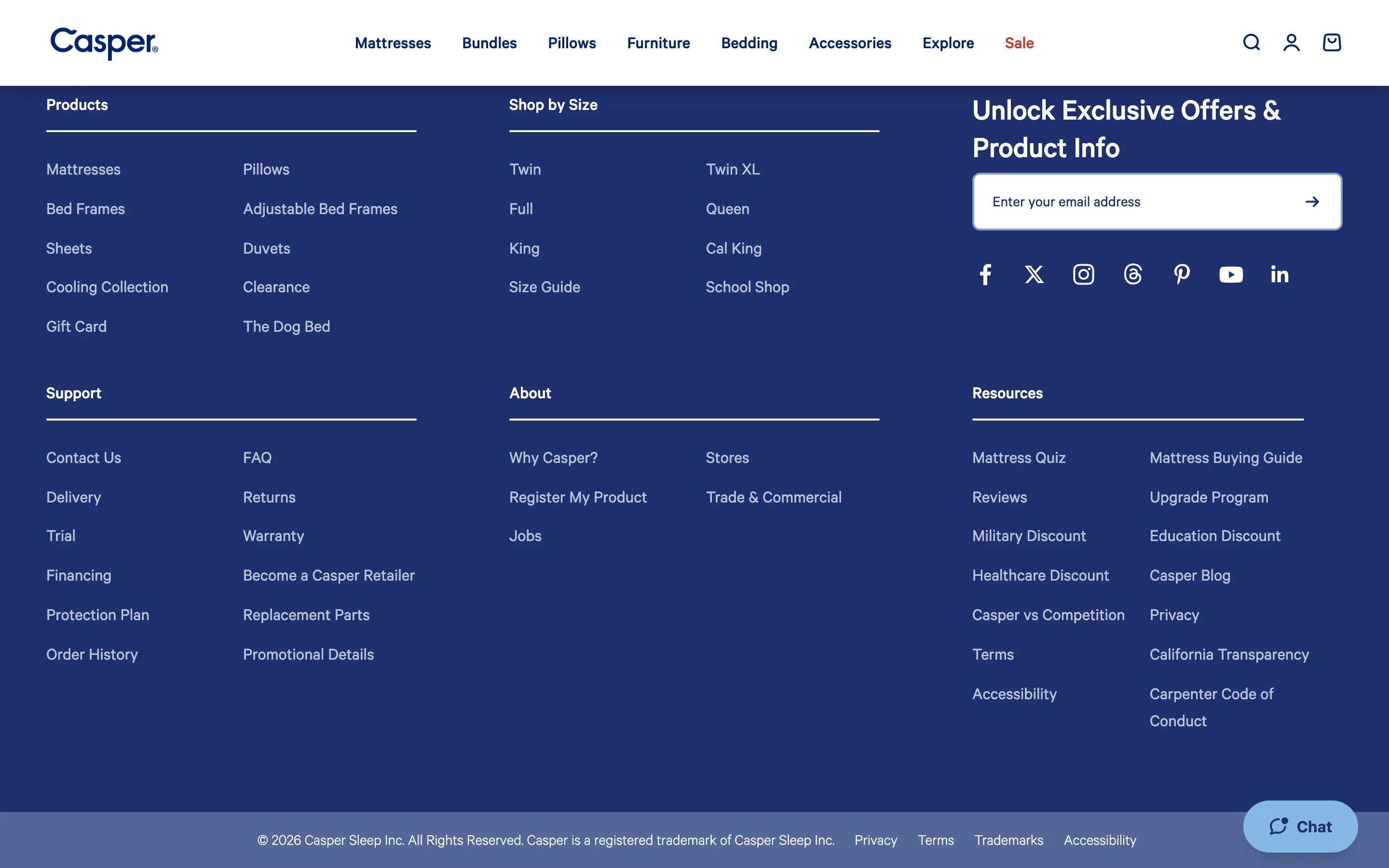Shop the Cal King size
Viewport: 1389px width, 868px height.
(734, 248)
